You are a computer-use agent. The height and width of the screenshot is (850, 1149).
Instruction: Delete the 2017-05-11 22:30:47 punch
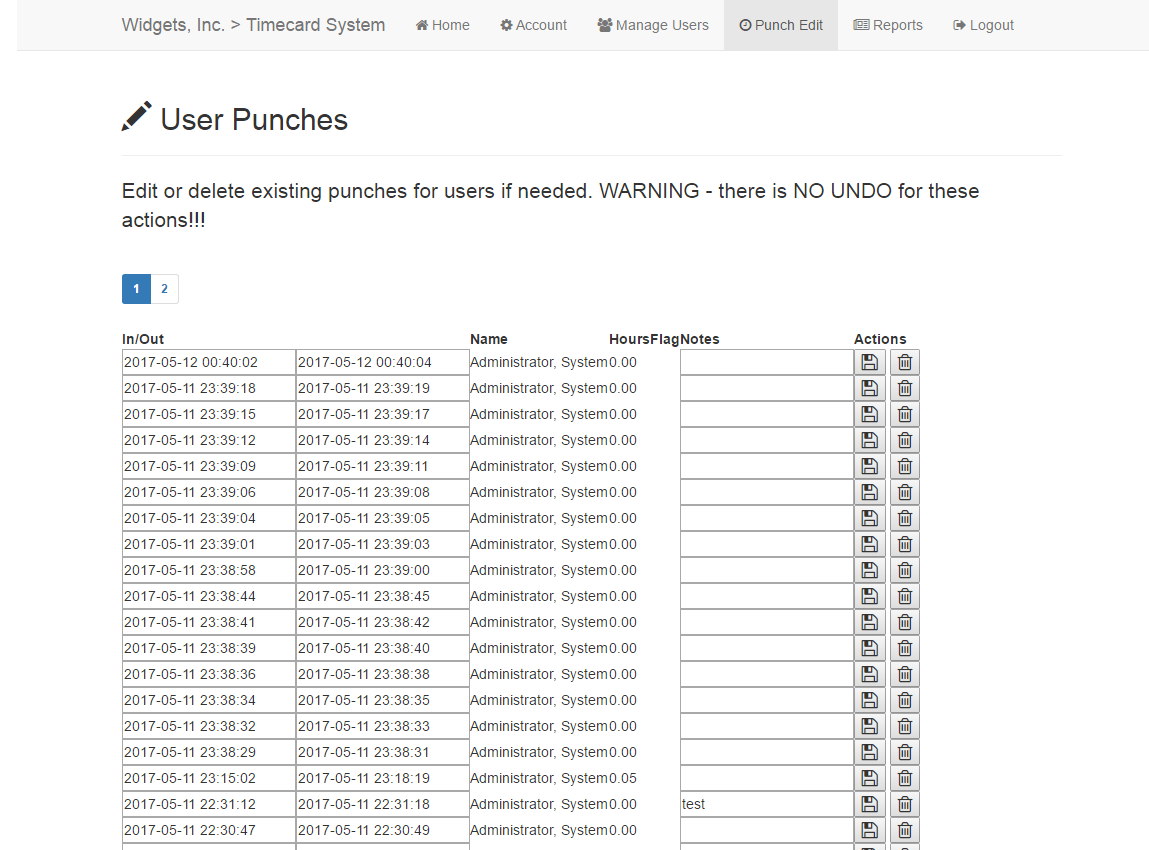904,830
